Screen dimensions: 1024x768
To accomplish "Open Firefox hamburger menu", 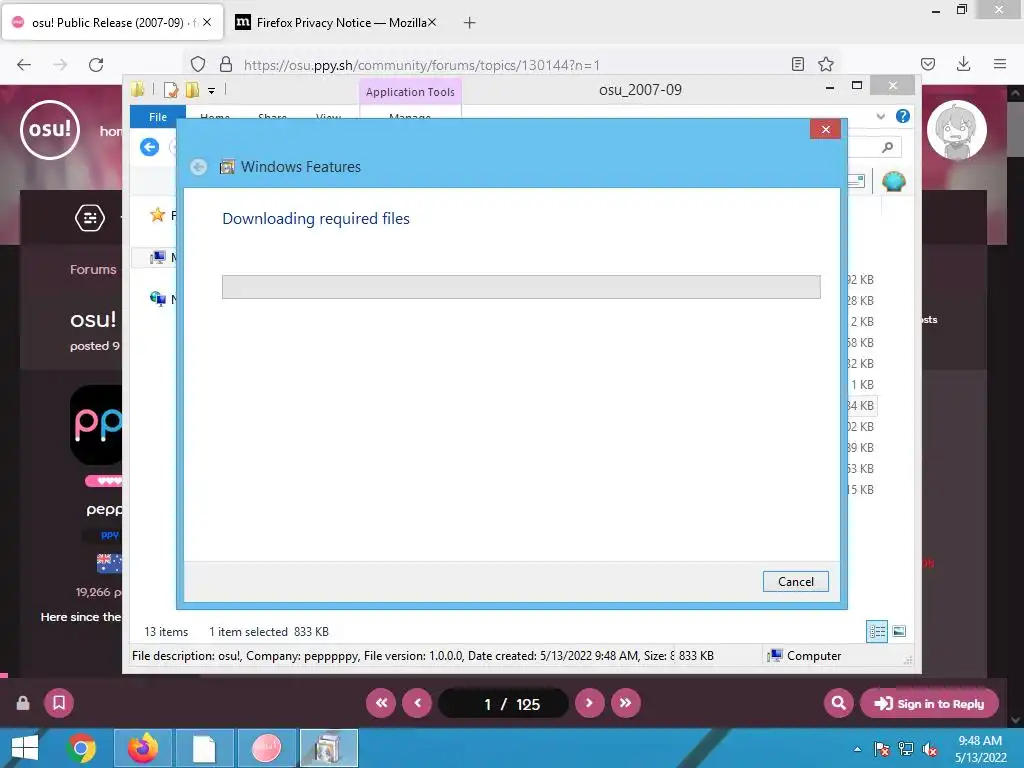I will 999,64.
